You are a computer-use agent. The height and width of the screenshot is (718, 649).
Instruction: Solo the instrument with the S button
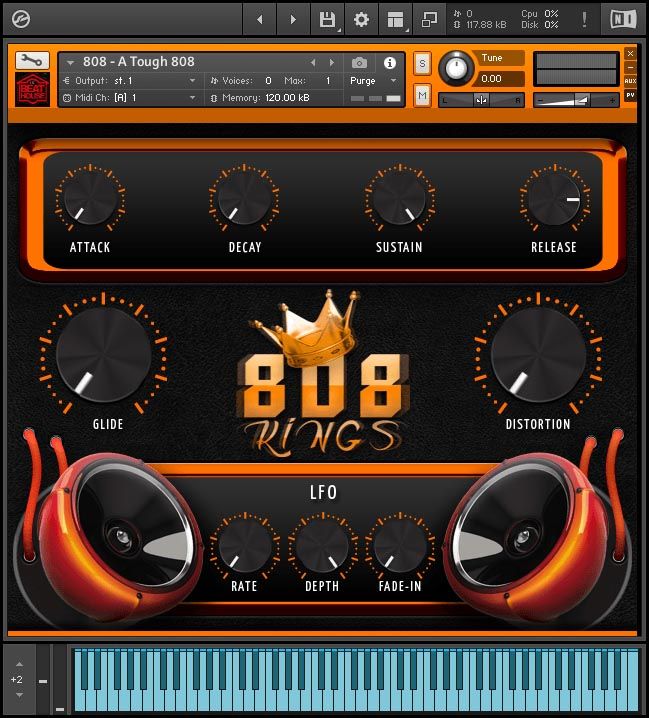point(422,63)
